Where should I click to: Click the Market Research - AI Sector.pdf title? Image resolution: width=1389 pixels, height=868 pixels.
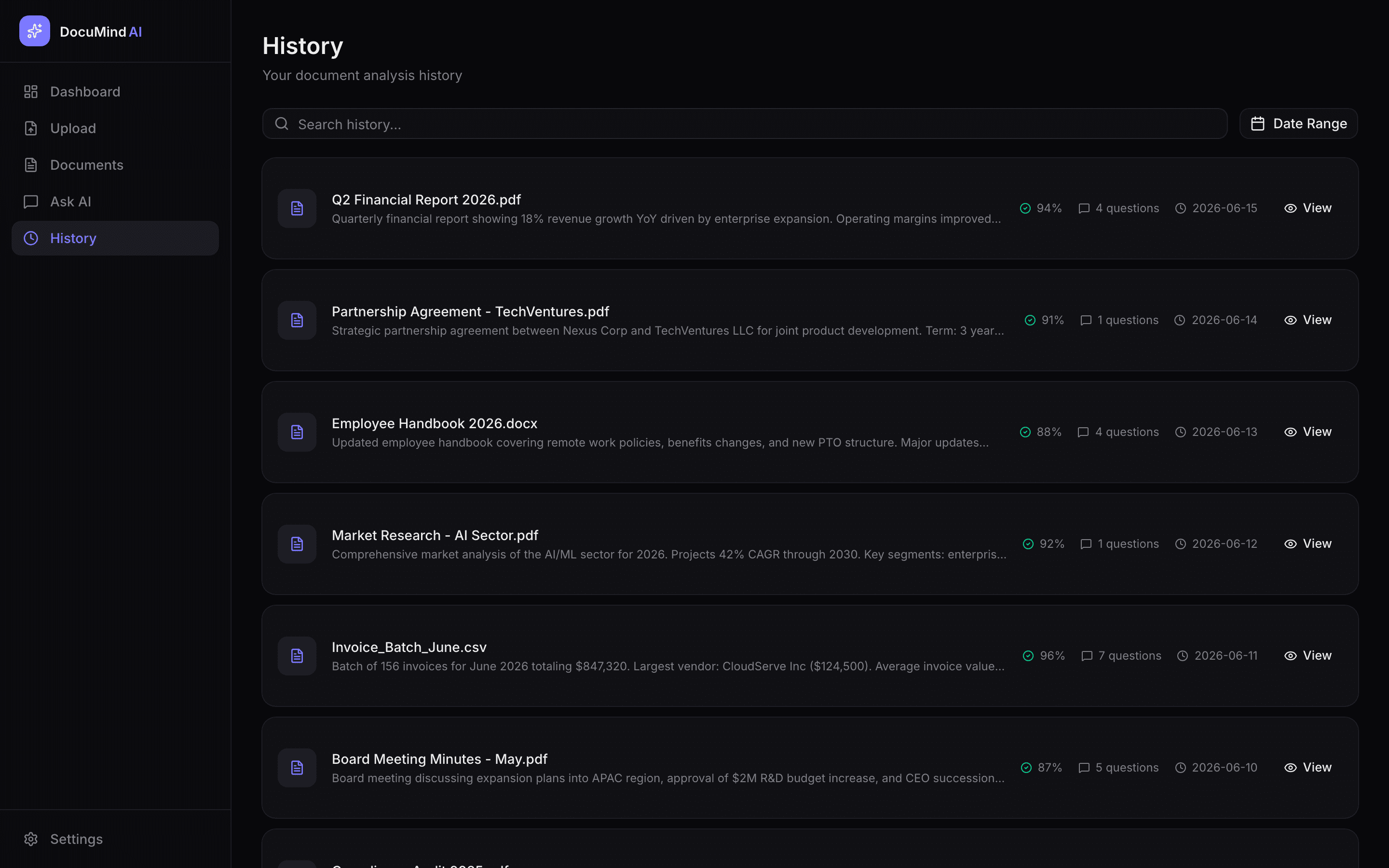[435, 536]
